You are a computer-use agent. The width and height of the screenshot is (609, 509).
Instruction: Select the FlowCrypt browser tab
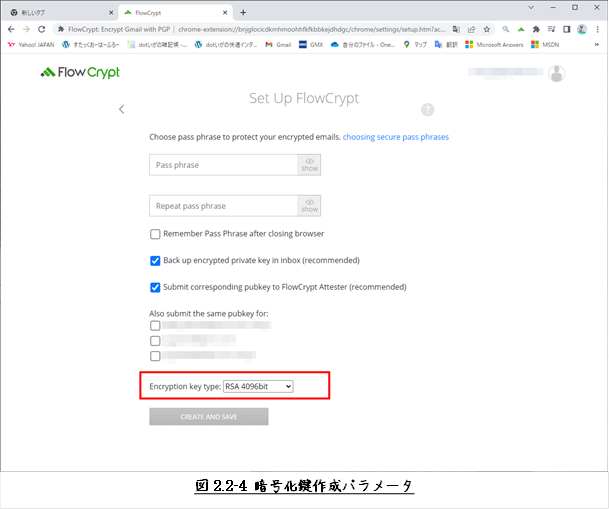point(175,13)
